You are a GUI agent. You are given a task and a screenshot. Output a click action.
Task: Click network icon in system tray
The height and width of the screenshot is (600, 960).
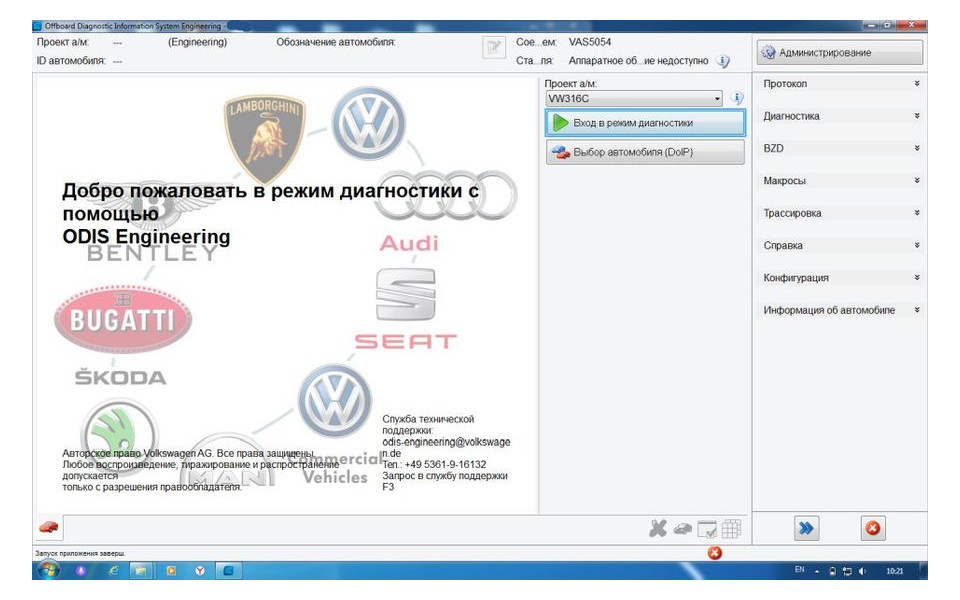point(847,571)
